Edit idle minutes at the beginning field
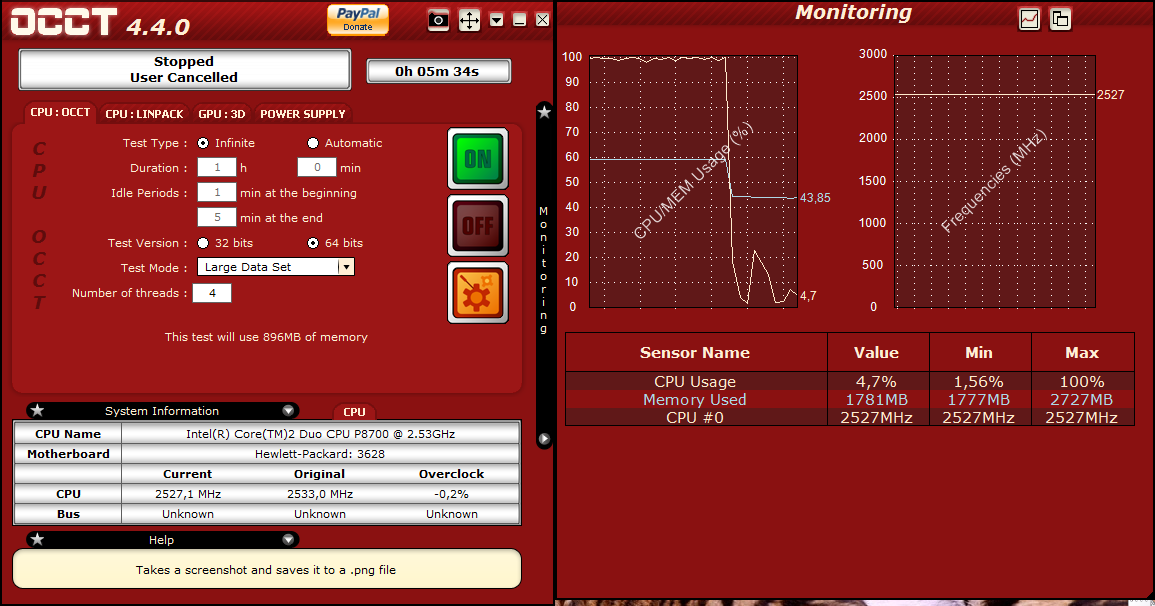This screenshot has width=1155, height=606. (x=217, y=193)
